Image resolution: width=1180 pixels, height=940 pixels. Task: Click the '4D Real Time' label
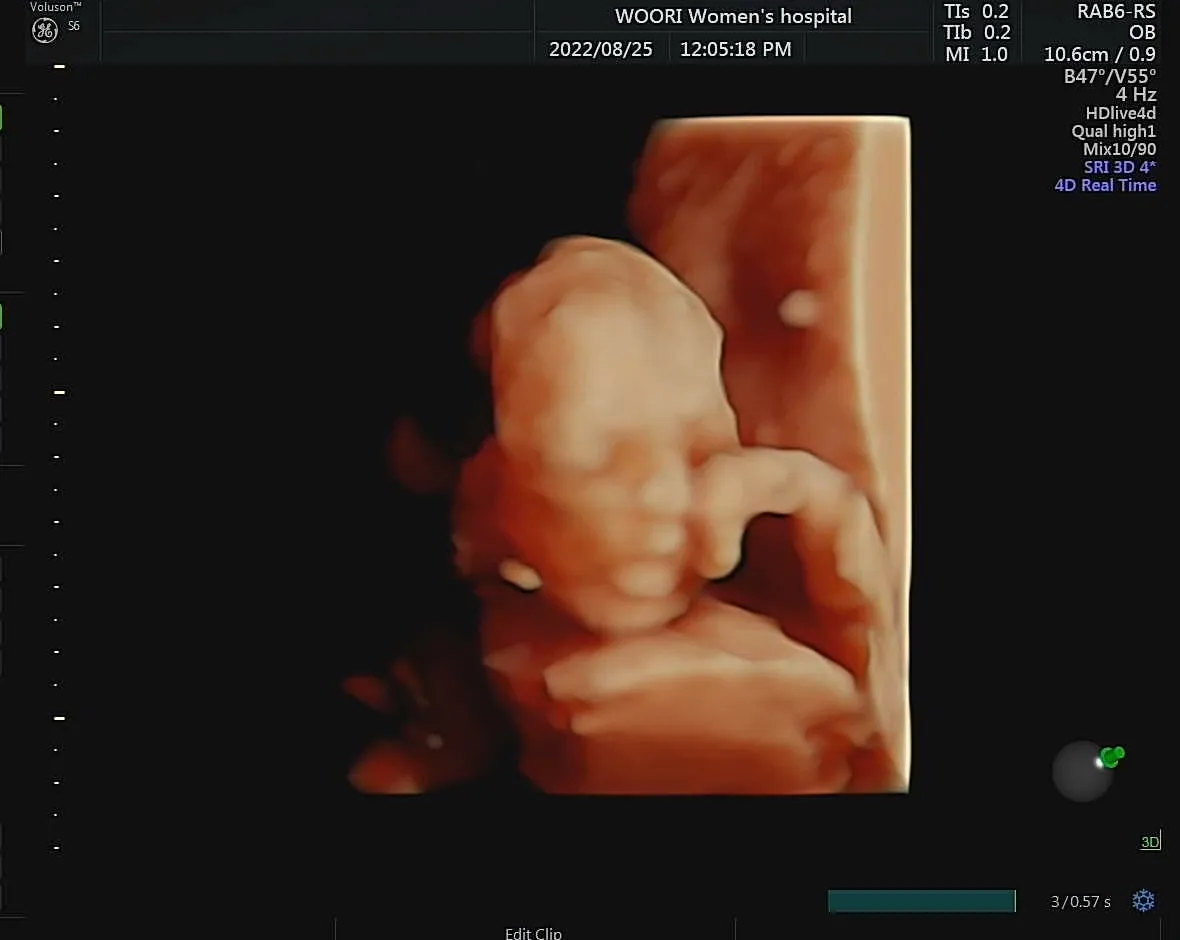(x=1105, y=185)
